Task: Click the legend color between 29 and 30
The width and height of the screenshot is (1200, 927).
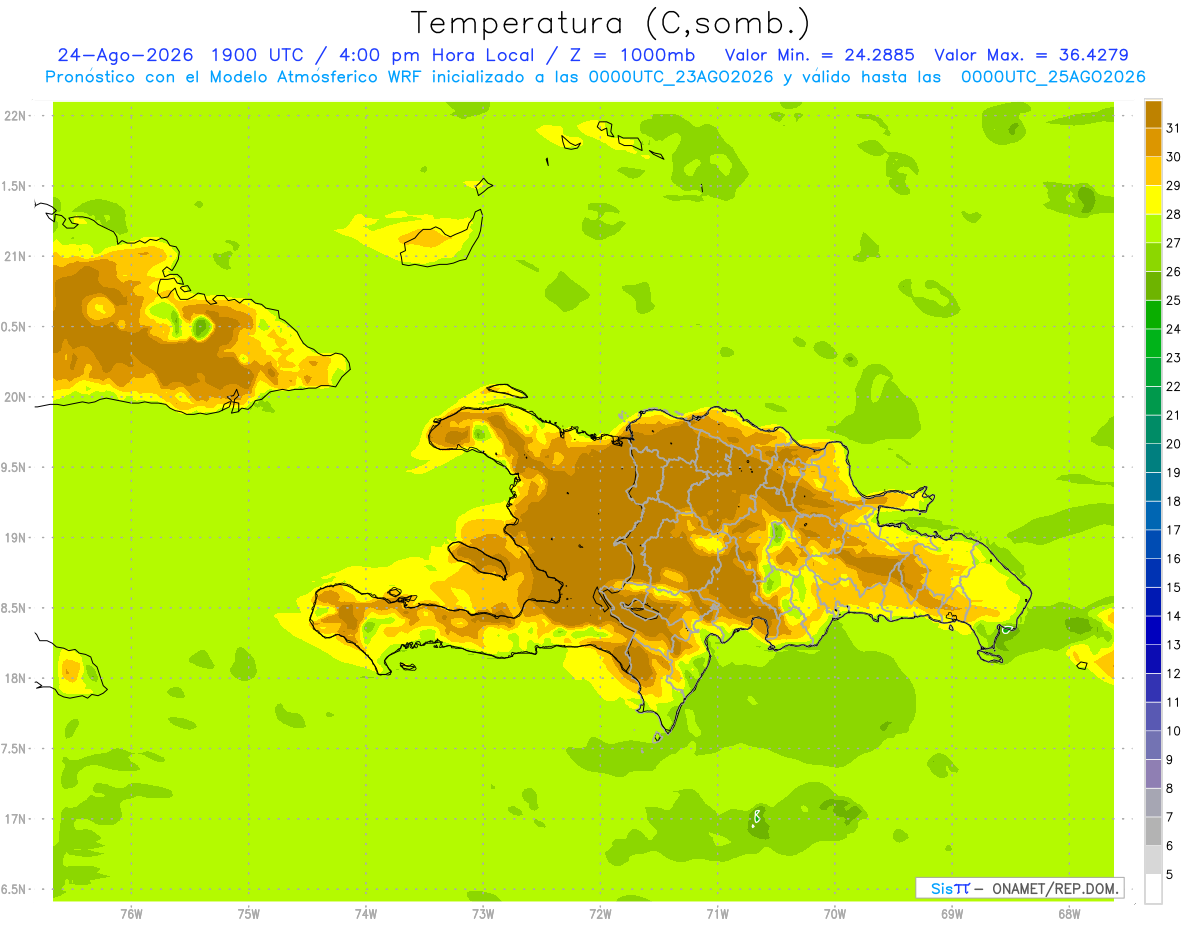Action: click(x=1153, y=171)
